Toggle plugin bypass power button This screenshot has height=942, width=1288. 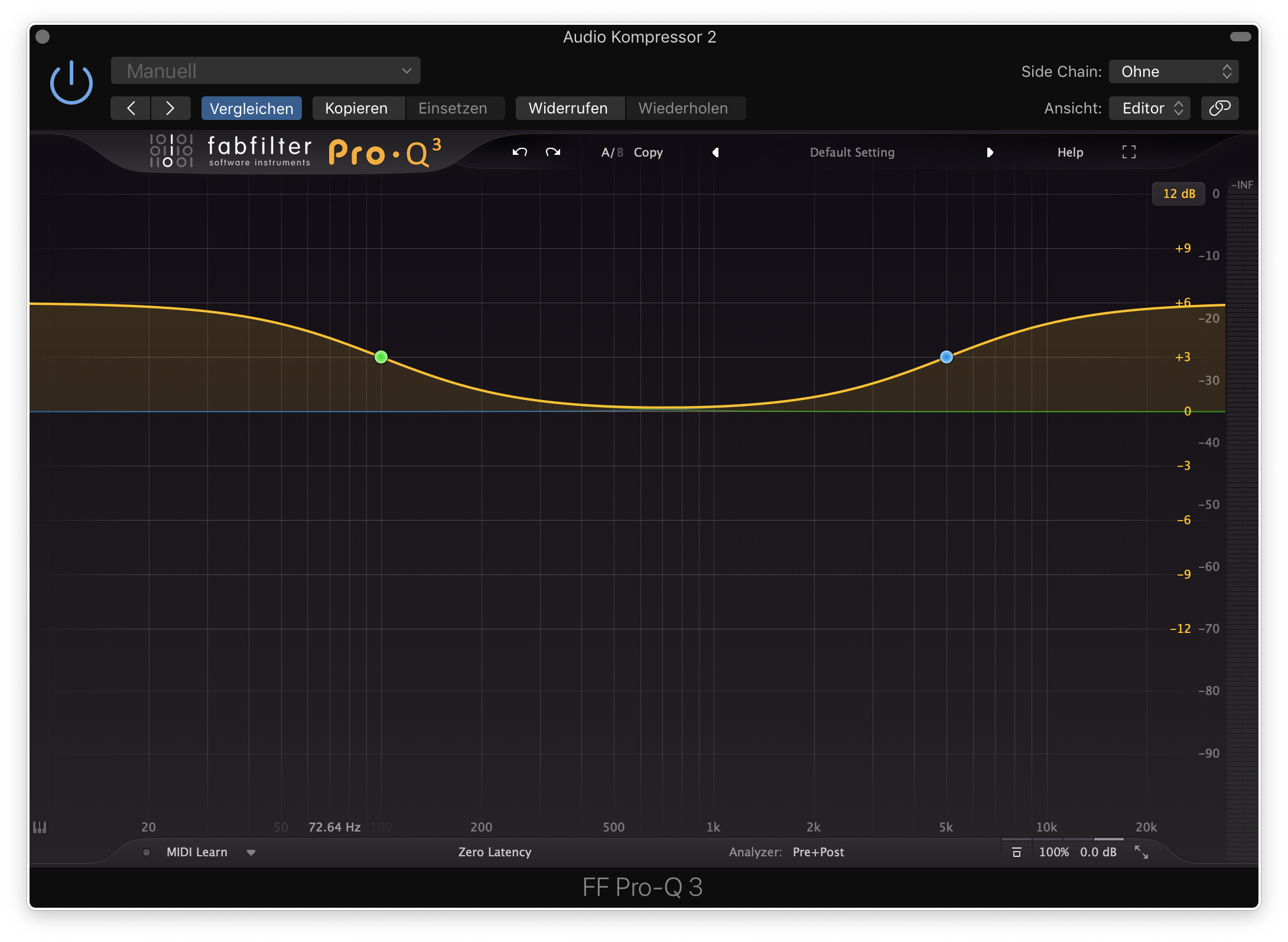pos(71,83)
